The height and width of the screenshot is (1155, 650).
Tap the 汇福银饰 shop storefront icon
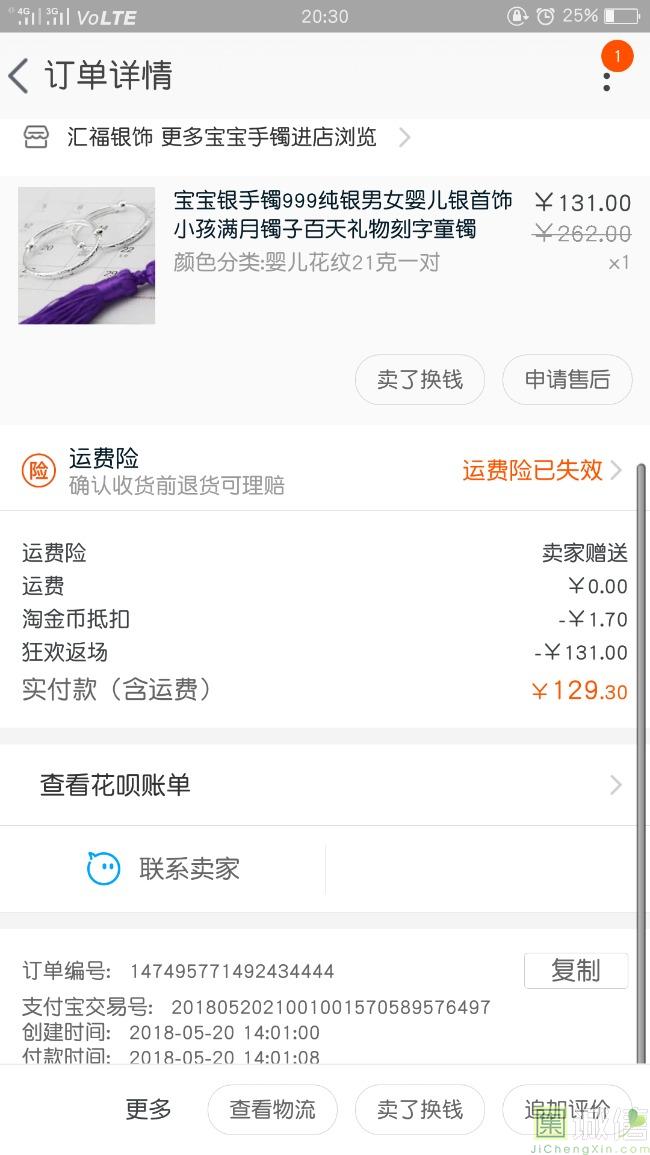coord(36,137)
